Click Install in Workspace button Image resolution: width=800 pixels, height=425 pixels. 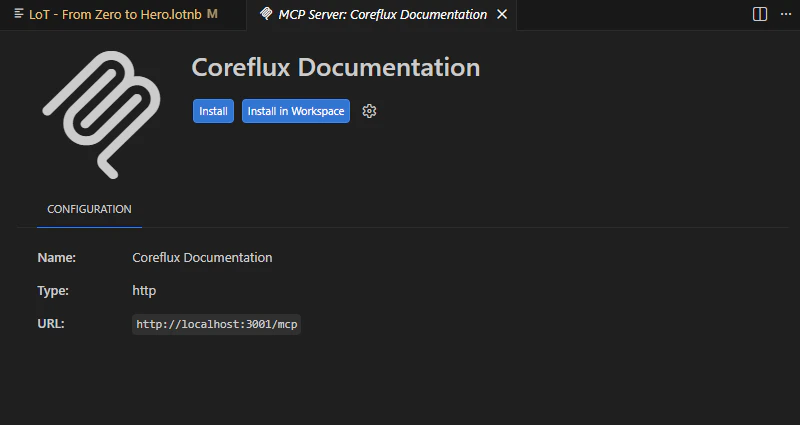pyautogui.click(x=296, y=111)
